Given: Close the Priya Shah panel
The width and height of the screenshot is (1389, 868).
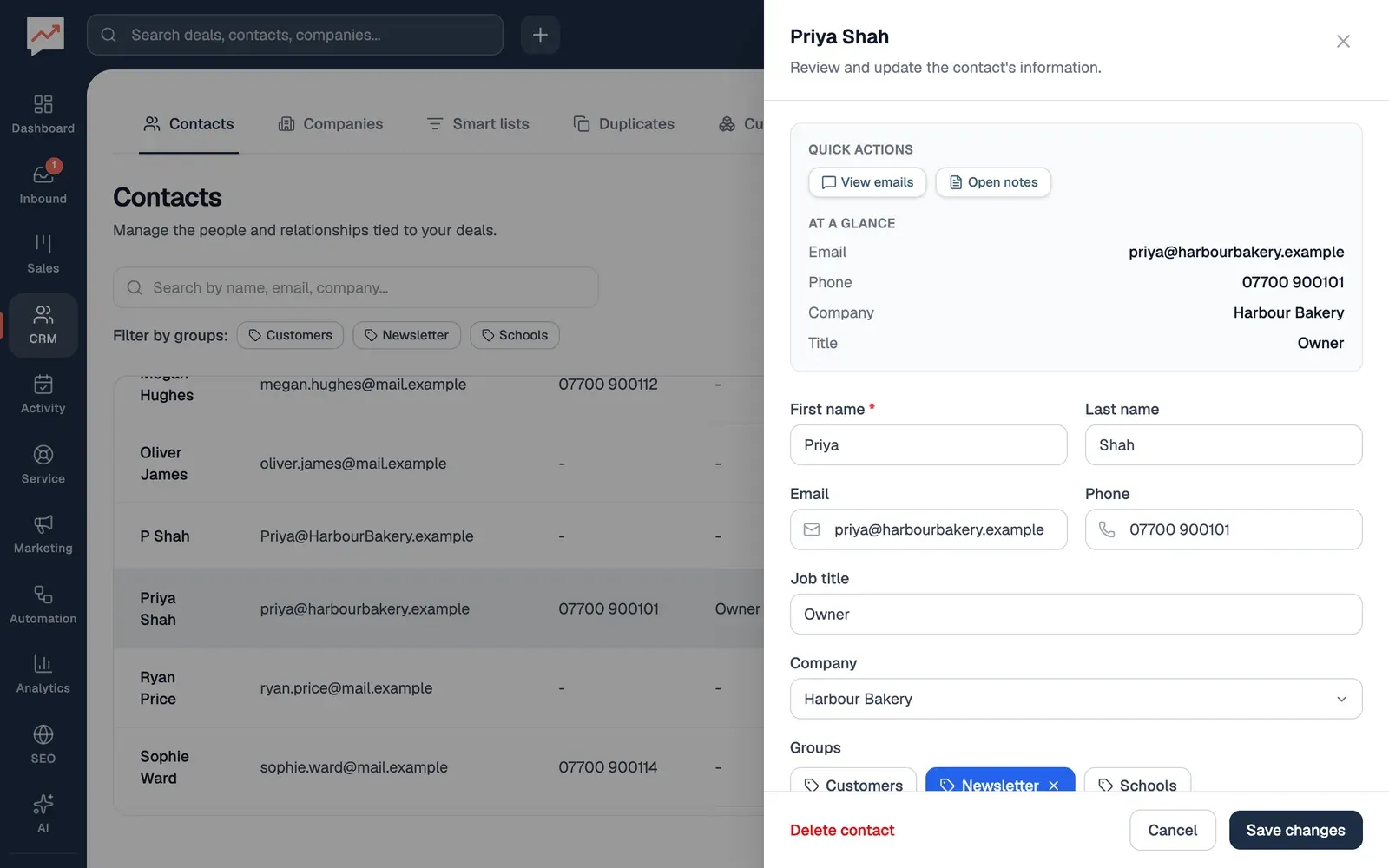Looking at the screenshot, I should click(1343, 41).
